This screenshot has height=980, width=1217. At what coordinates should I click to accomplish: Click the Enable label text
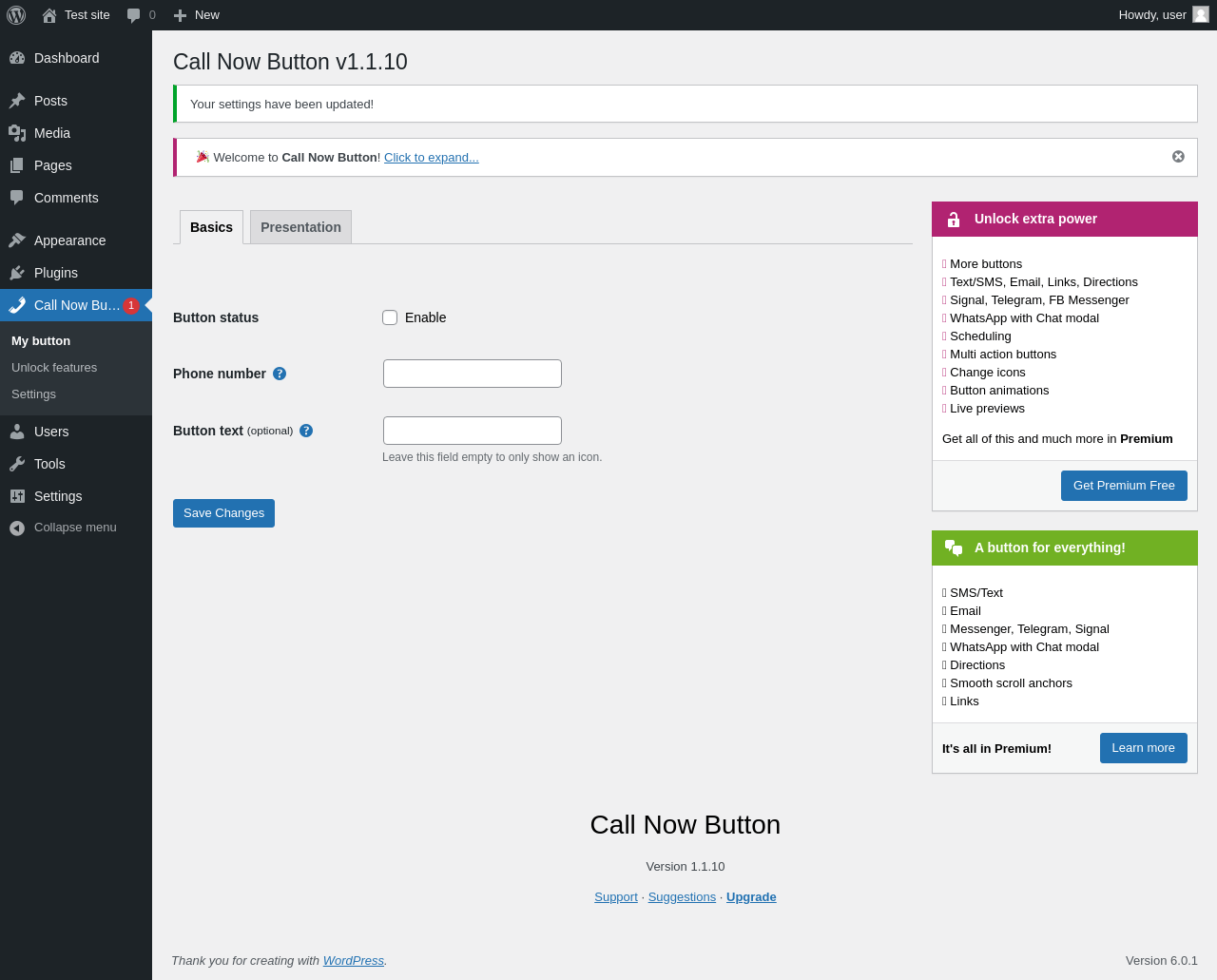(425, 317)
